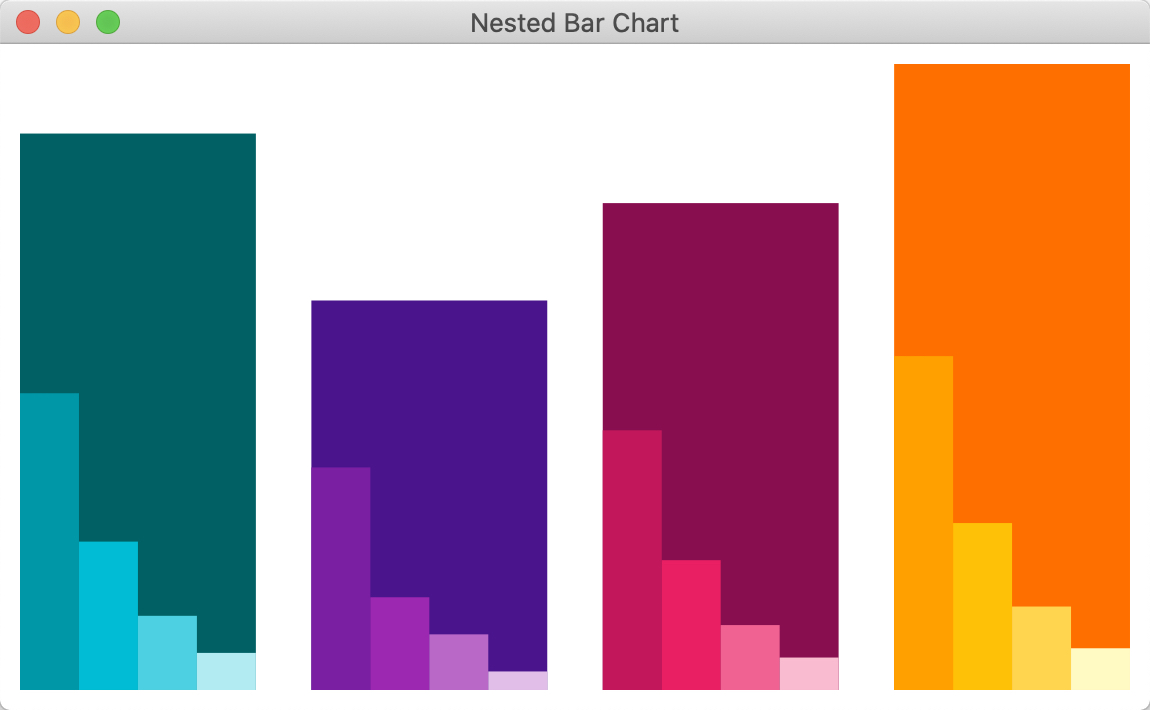Viewport: 1150px width, 710px height.
Task: Select the hot pink second inner bar
Action: click(691, 625)
